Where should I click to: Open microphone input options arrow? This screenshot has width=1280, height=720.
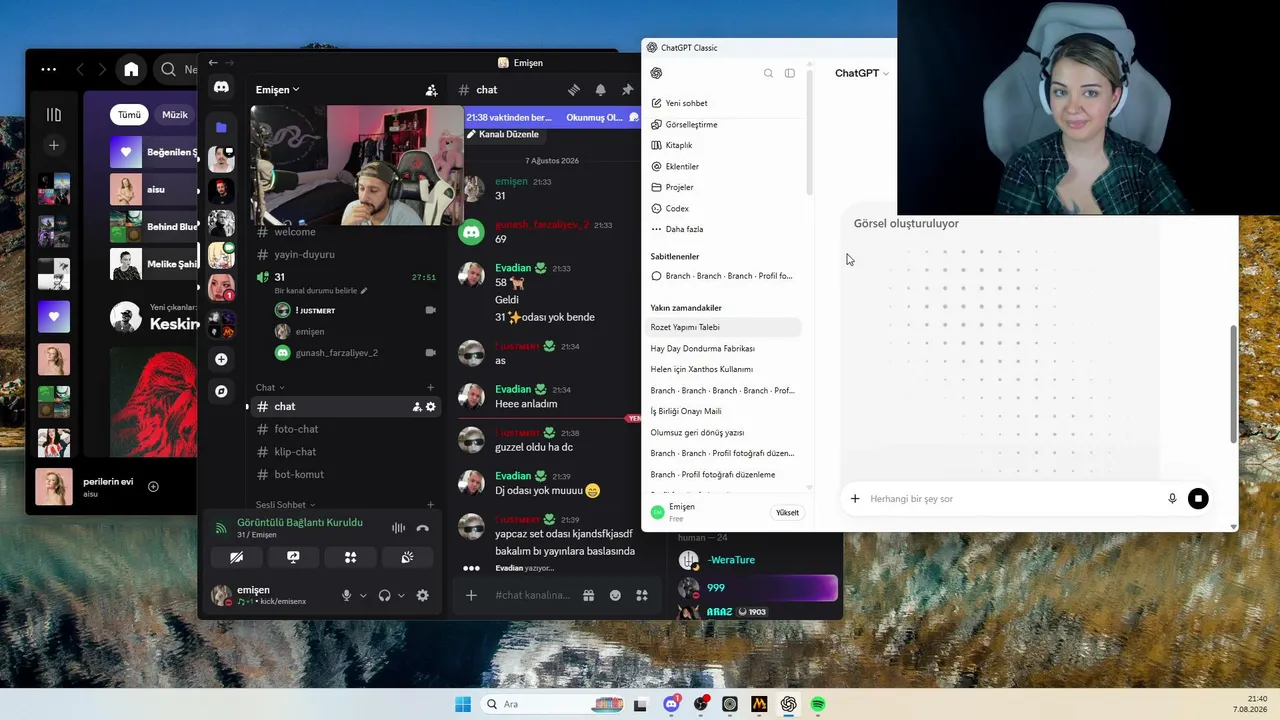pyautogui.click(x=363, y=596)
